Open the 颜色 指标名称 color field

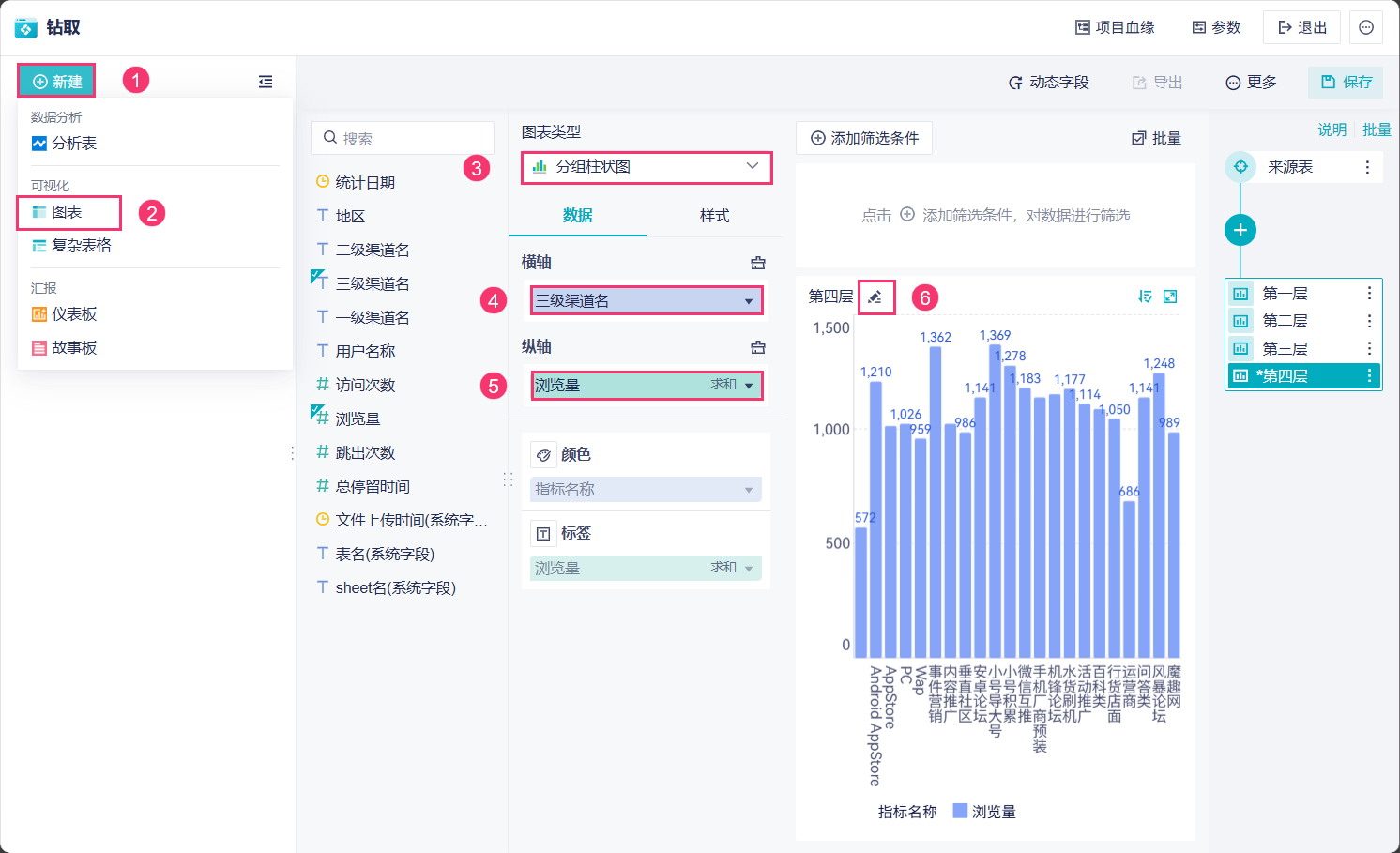click(x=646, y=489)
